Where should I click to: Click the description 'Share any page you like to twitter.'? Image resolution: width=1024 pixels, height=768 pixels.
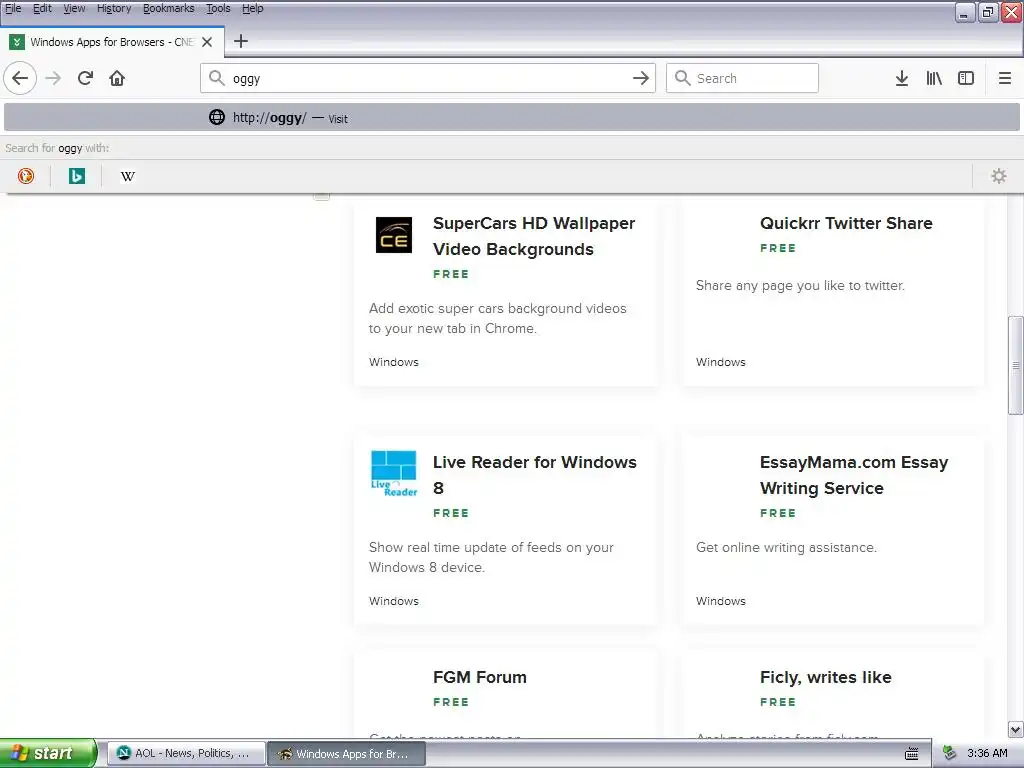[x=800, y=285]
